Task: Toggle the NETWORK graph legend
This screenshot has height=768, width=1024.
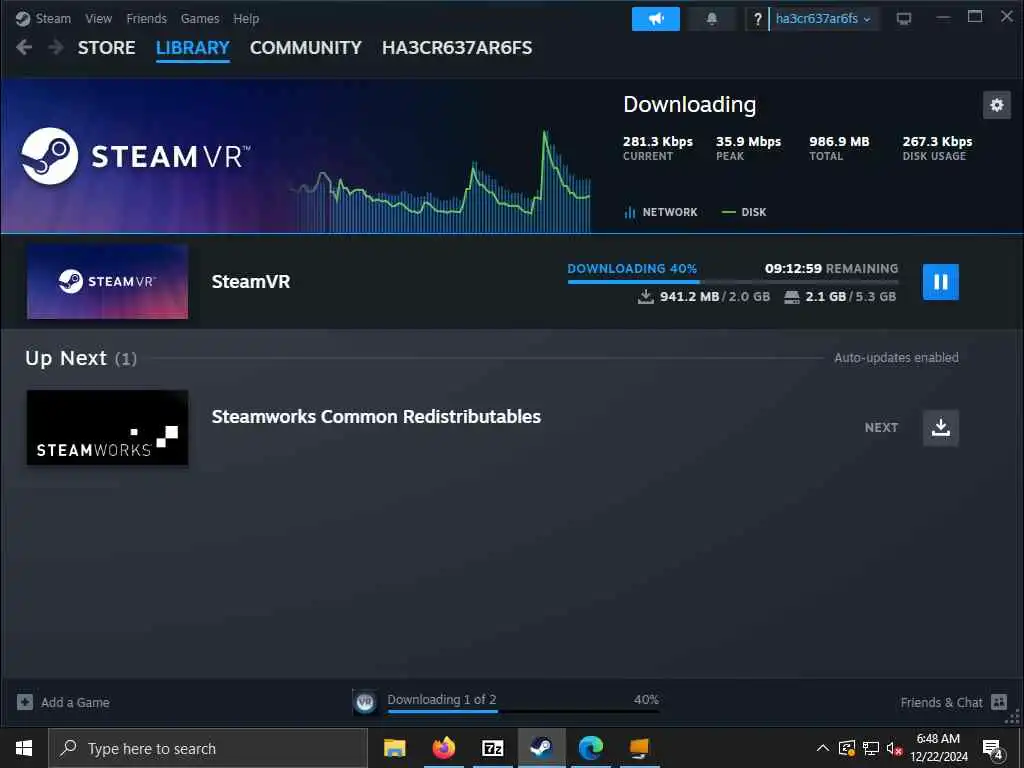Action: pyautogui.click(x=661, y=212)
